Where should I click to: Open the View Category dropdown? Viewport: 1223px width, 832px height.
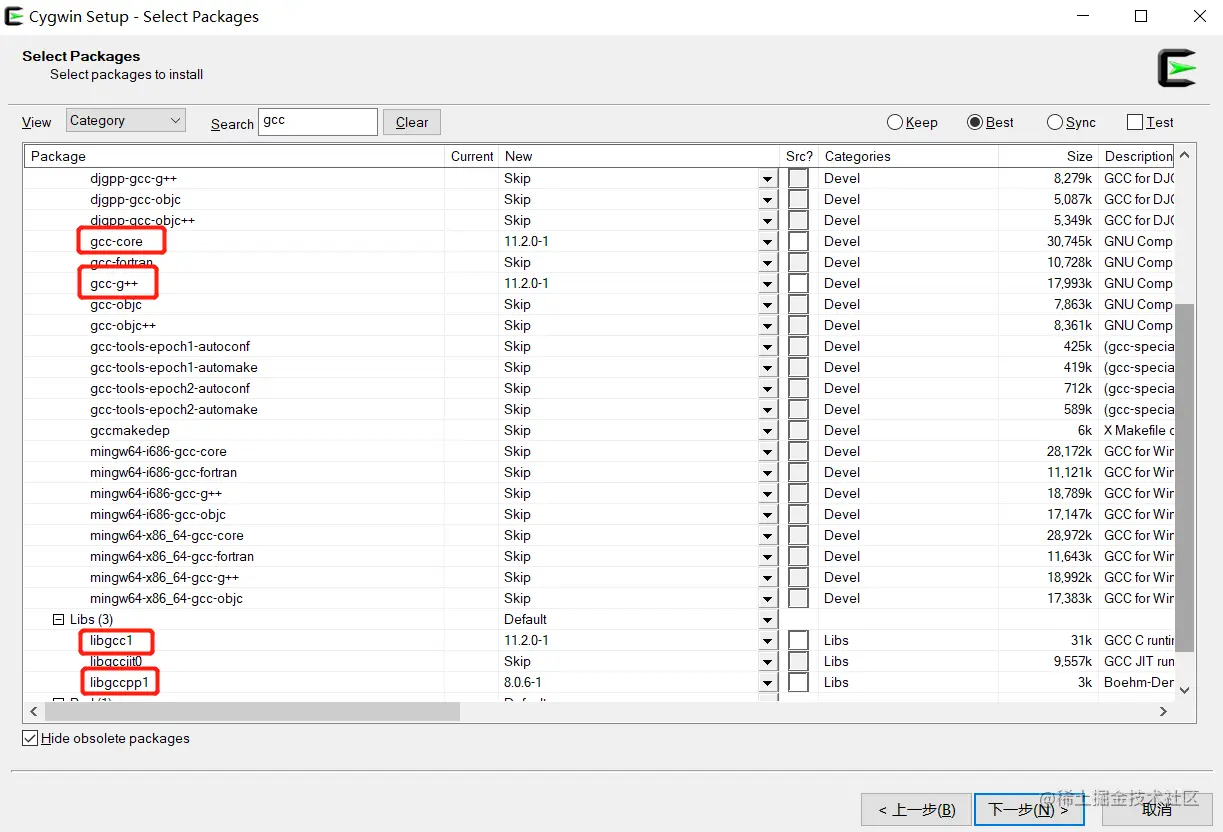tap(126, 121)
